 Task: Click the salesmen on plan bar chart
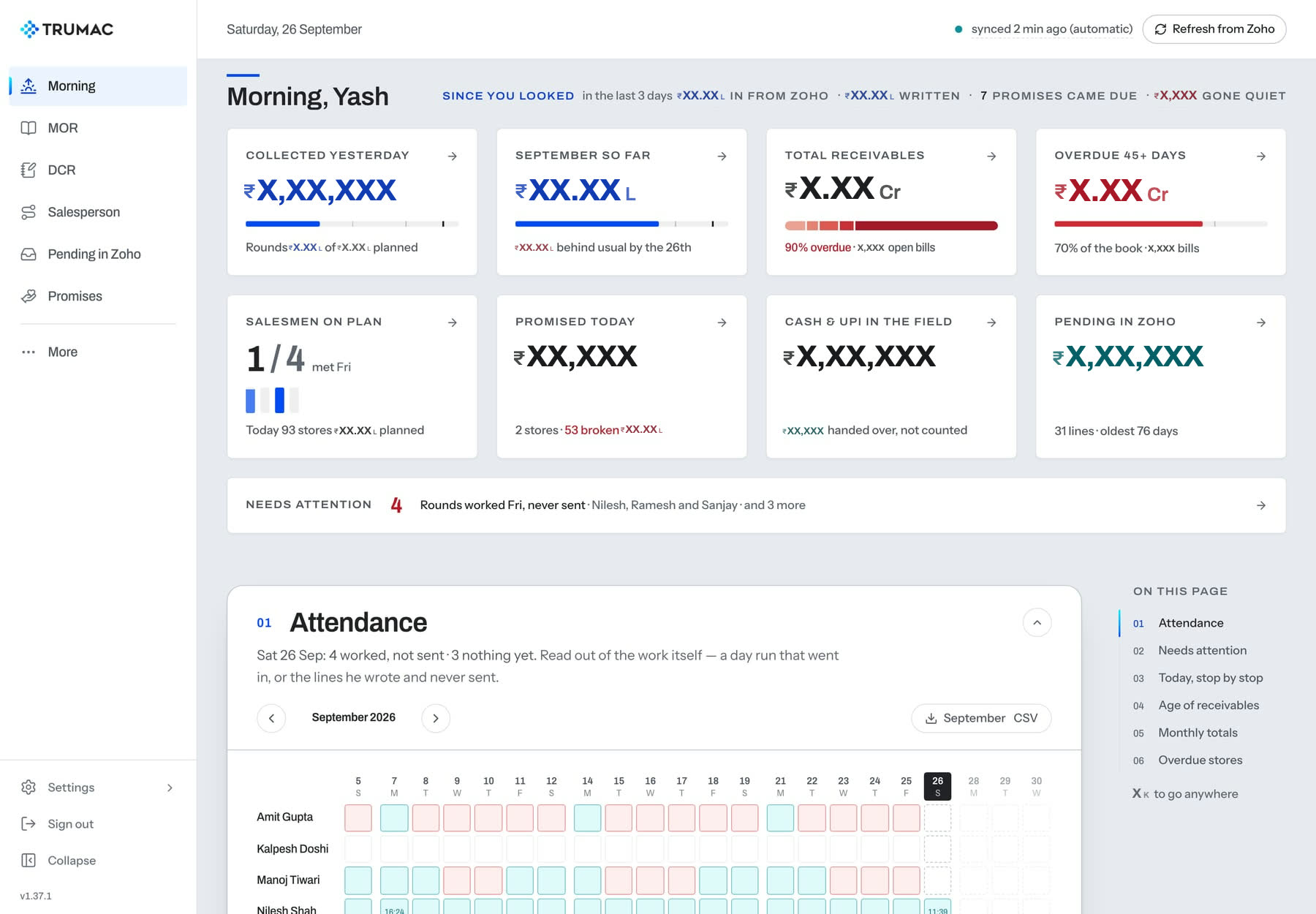(x=272, y=401)
